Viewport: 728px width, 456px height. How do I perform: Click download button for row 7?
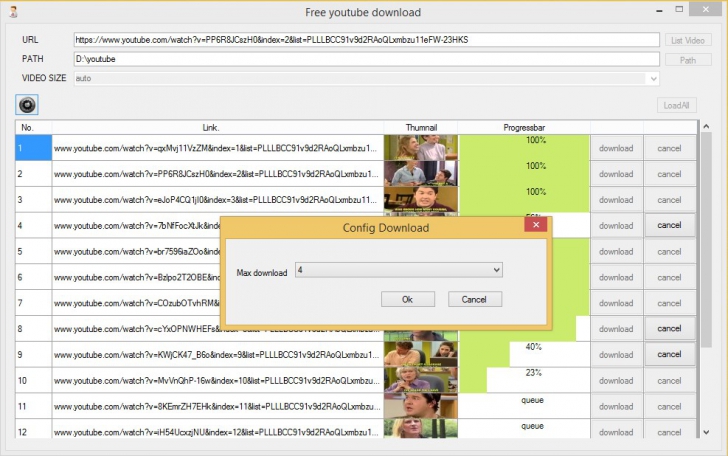(616, 303)
